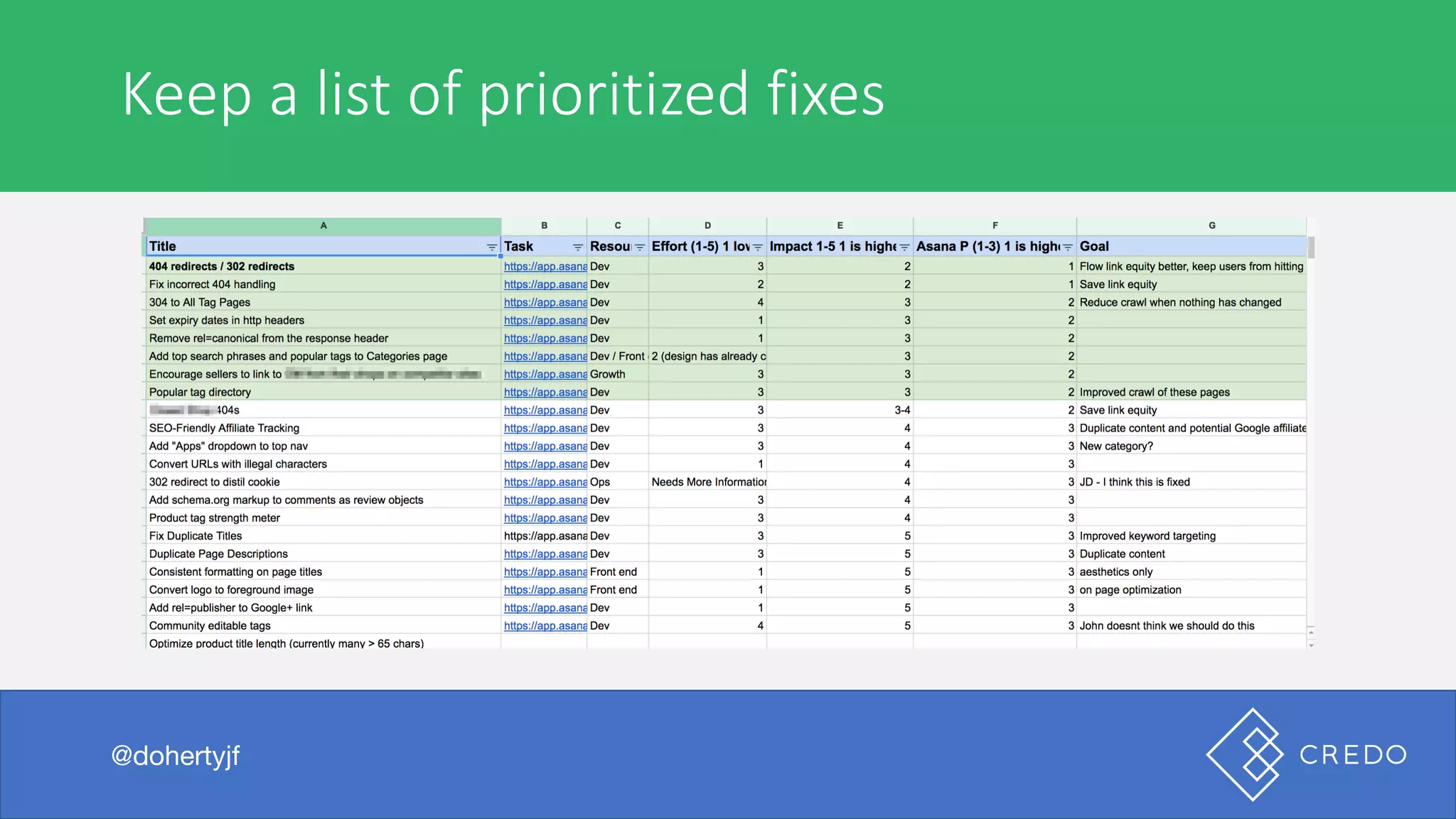Select cell 'Convert URLs with illegal characters'
The width and height of the screenshot is (1456, 819).
[323, 464]
